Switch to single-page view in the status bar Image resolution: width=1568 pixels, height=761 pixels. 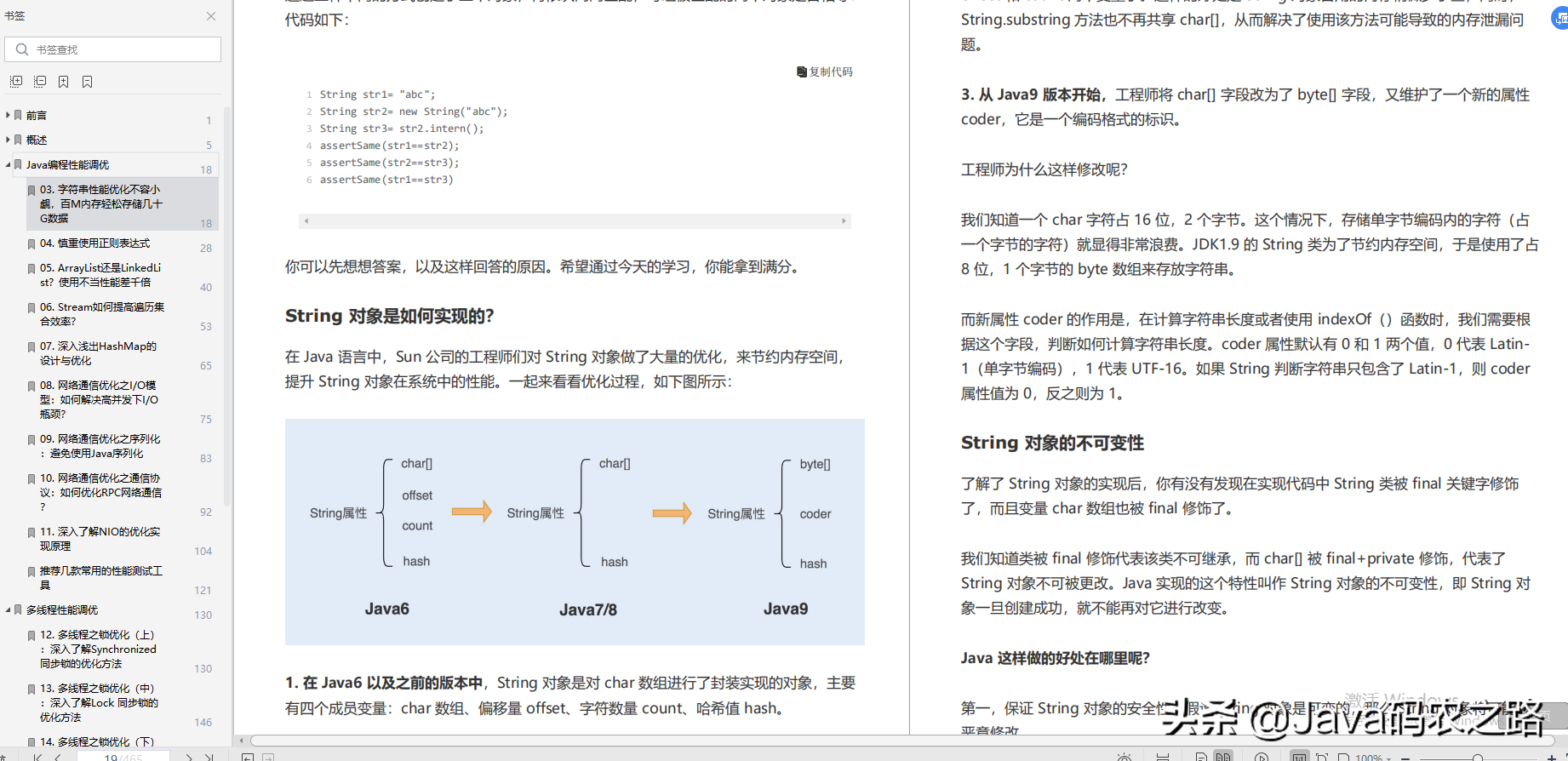[x=1200, y=757]
